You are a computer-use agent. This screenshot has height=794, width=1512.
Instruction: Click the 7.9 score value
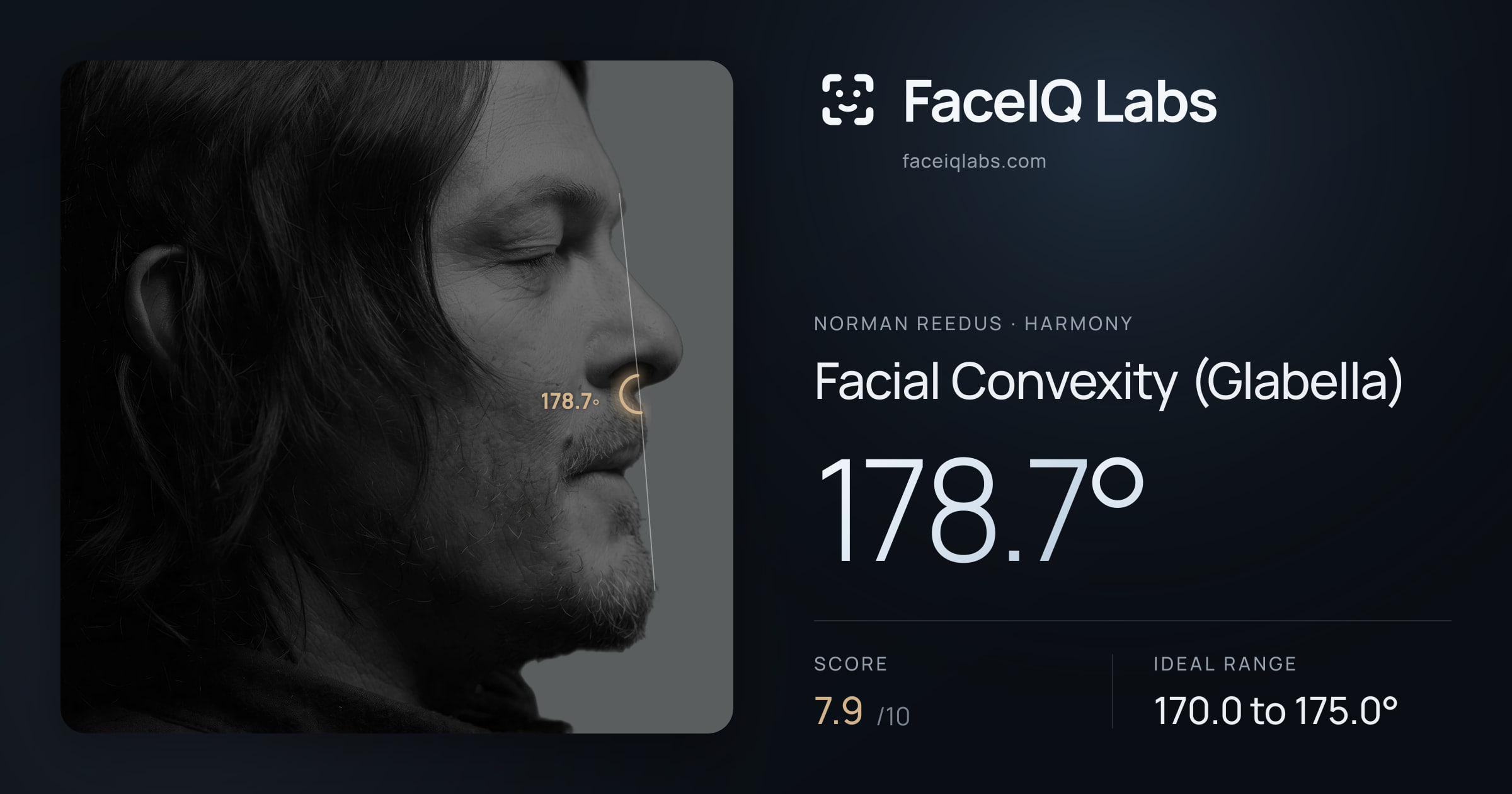(x=838, y=711)
